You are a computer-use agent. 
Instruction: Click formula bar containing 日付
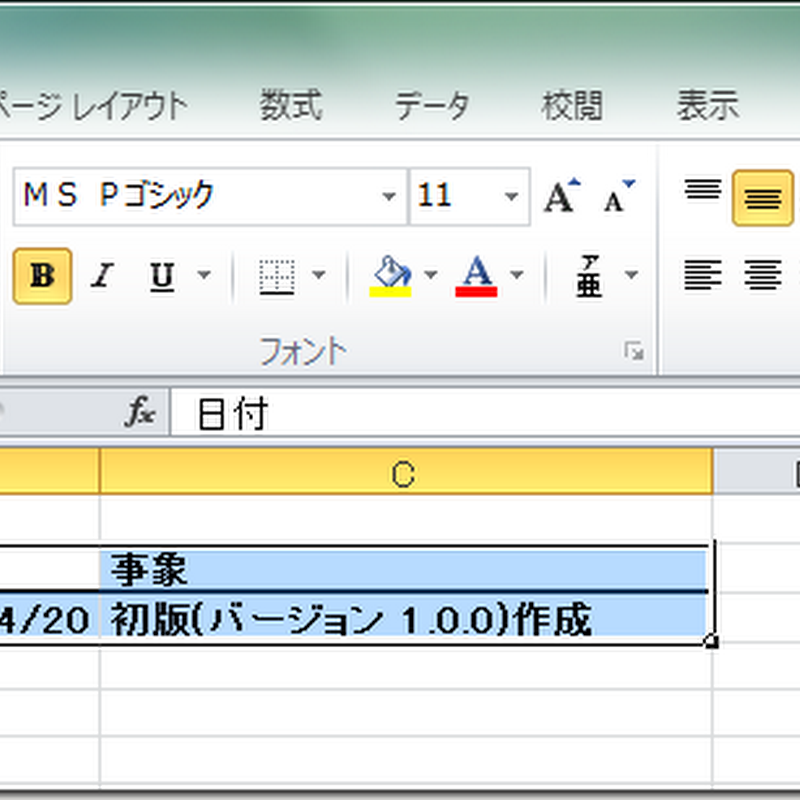(x=486, y=412)
